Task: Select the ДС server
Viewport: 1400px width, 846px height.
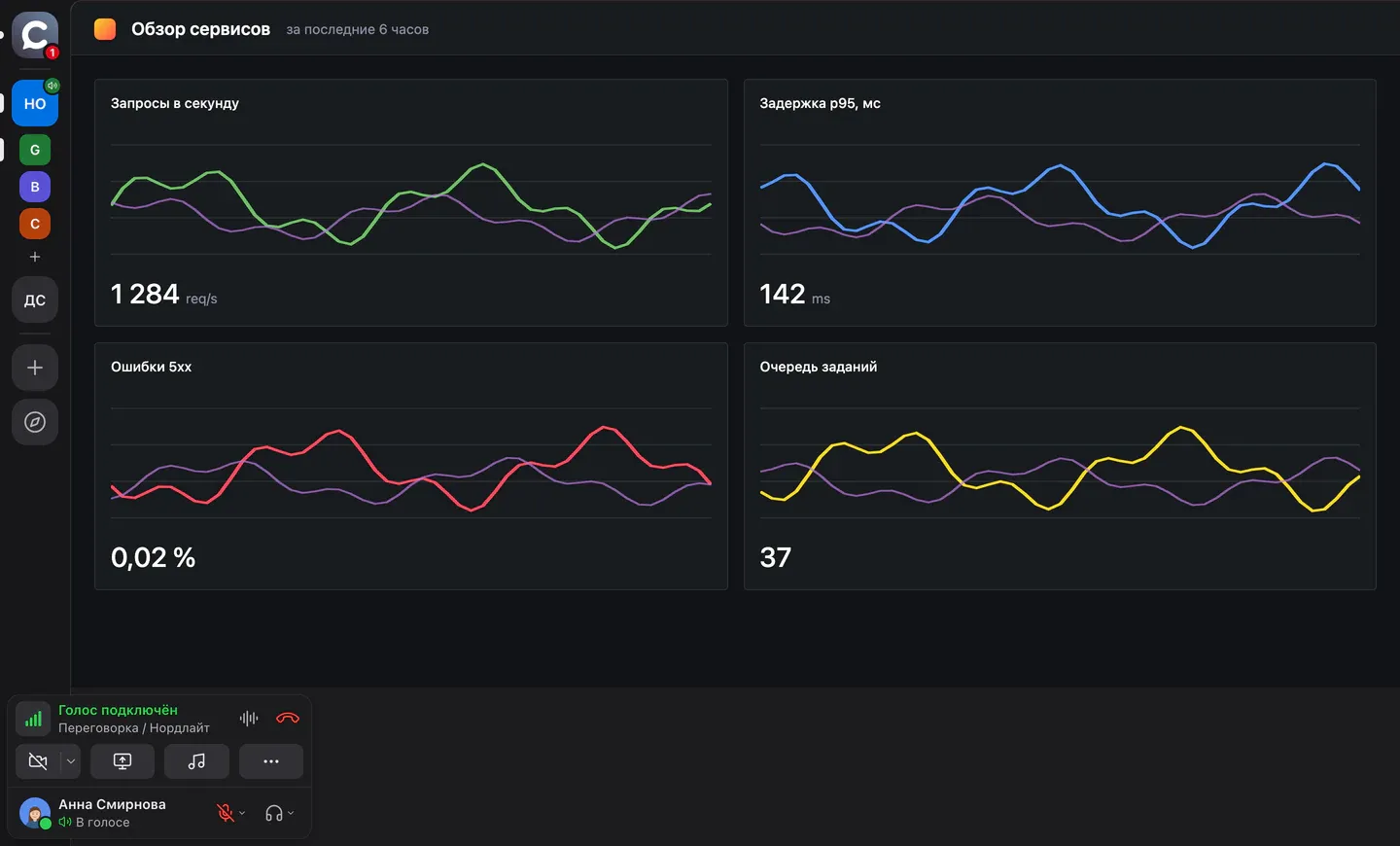Action: tap(35, 300)
